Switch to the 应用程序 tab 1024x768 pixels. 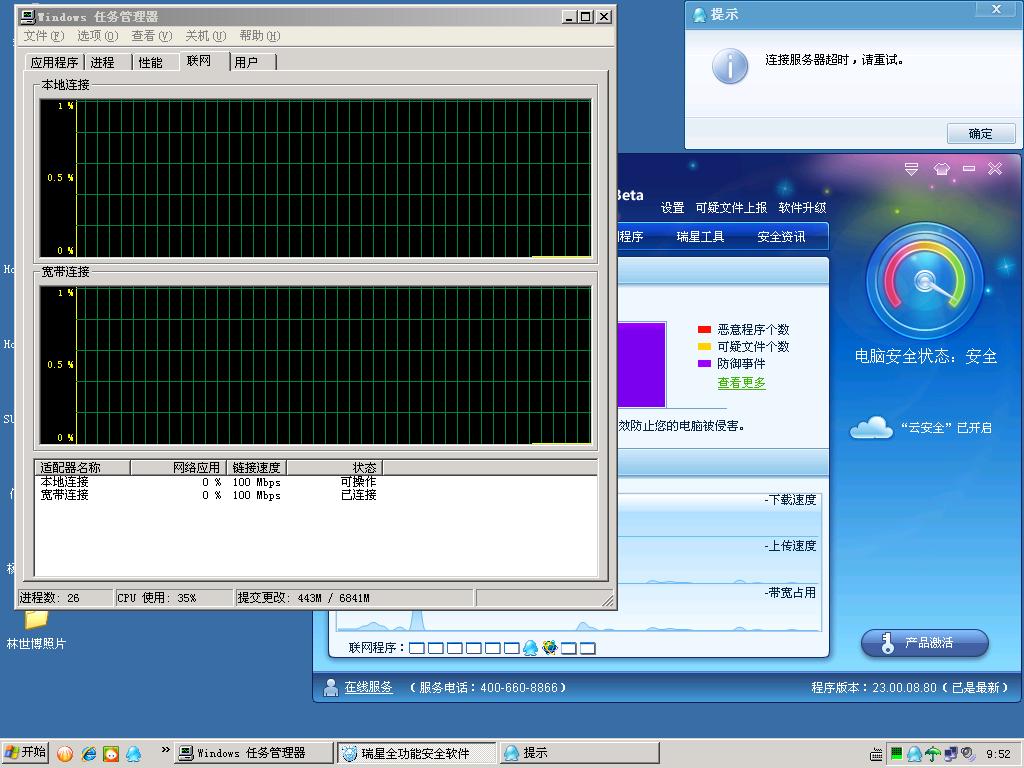[54, 62]
